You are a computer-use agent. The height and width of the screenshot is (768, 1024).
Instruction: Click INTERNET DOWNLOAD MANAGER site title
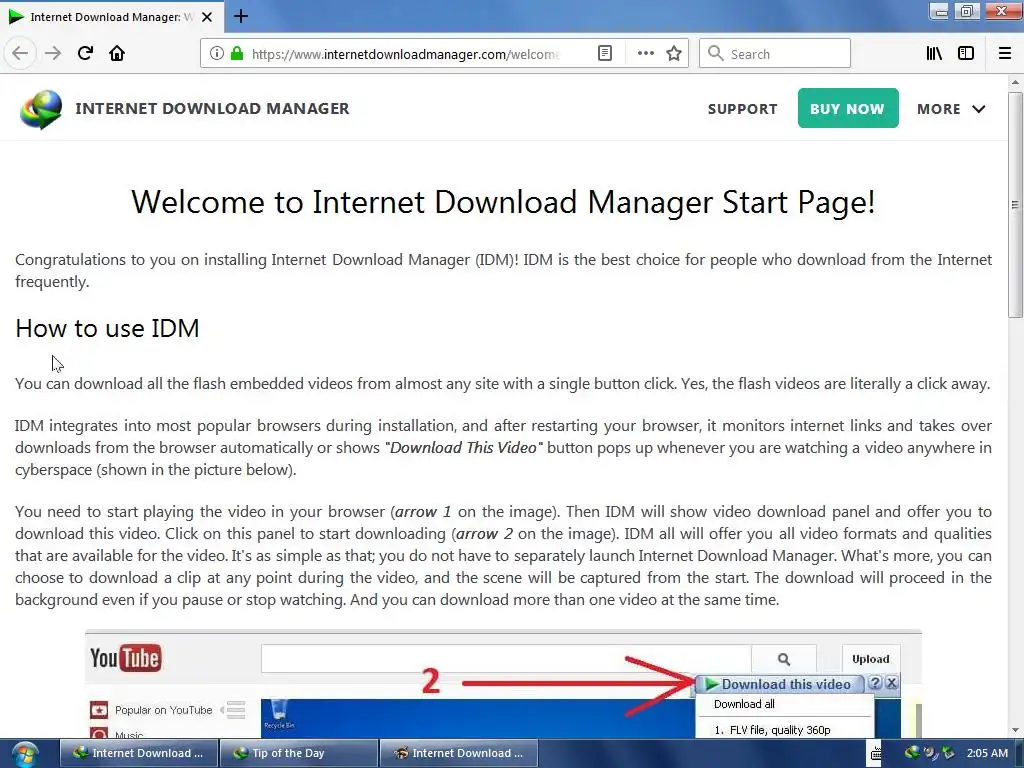pos(212,108)
